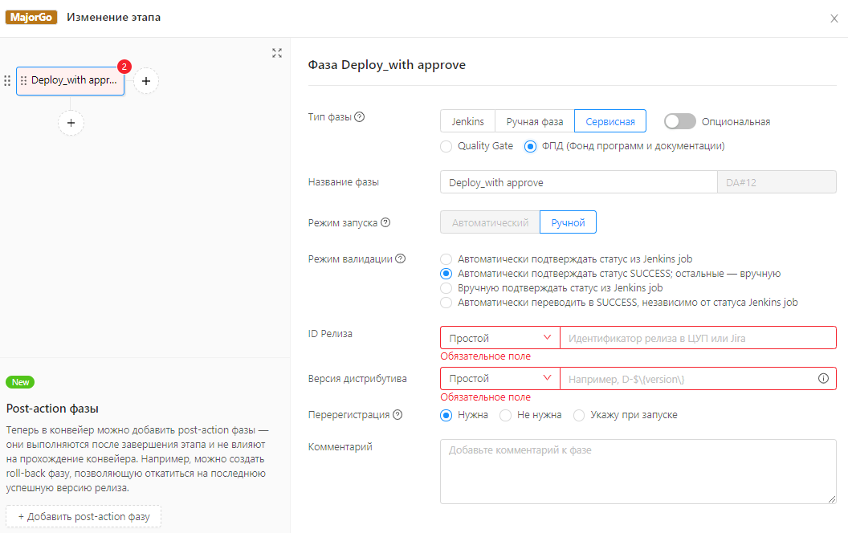The image size is (849, 533).
Task: Open the Простой dropdown for Версия дистрибутива
Action: tap(500, 379)
